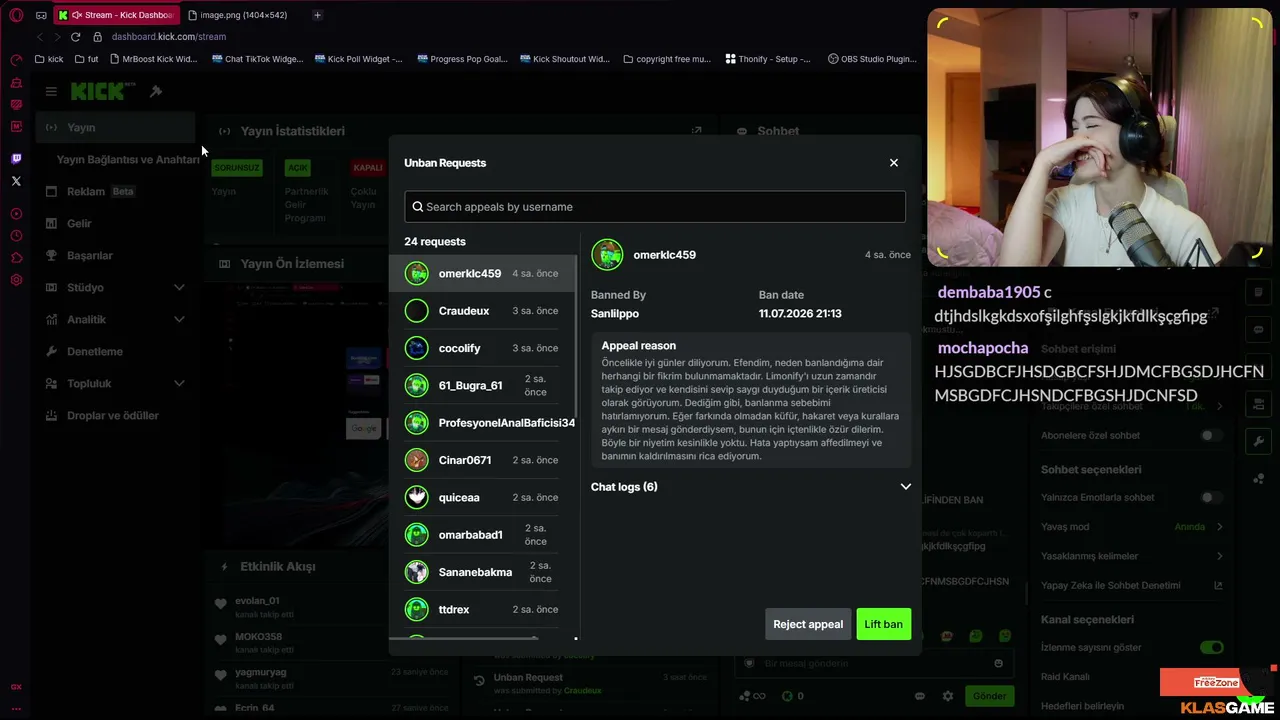Search appeals by username field
This screenshot has width=1280, height=720.
655,207
